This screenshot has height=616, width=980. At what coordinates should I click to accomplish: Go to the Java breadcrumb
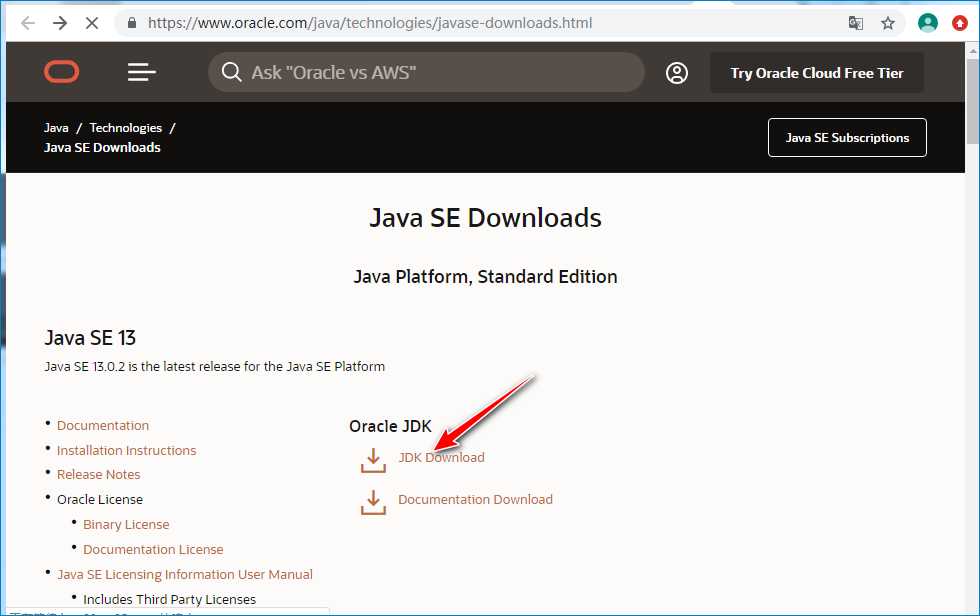tap(56, 127)
